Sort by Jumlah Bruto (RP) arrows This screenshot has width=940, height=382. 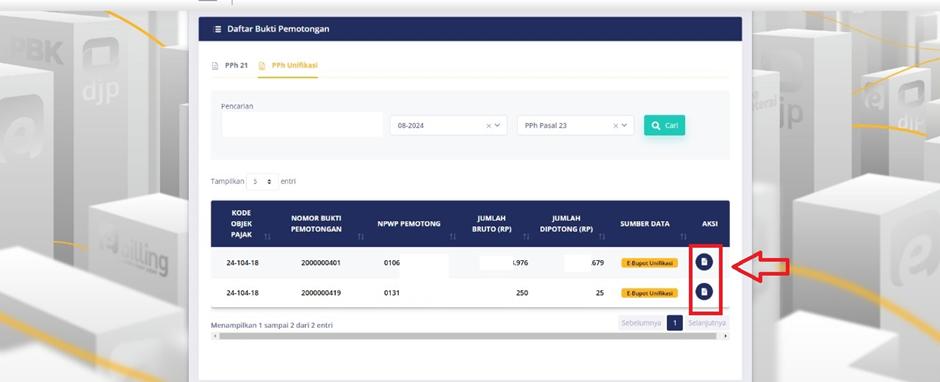pos(526,237)
